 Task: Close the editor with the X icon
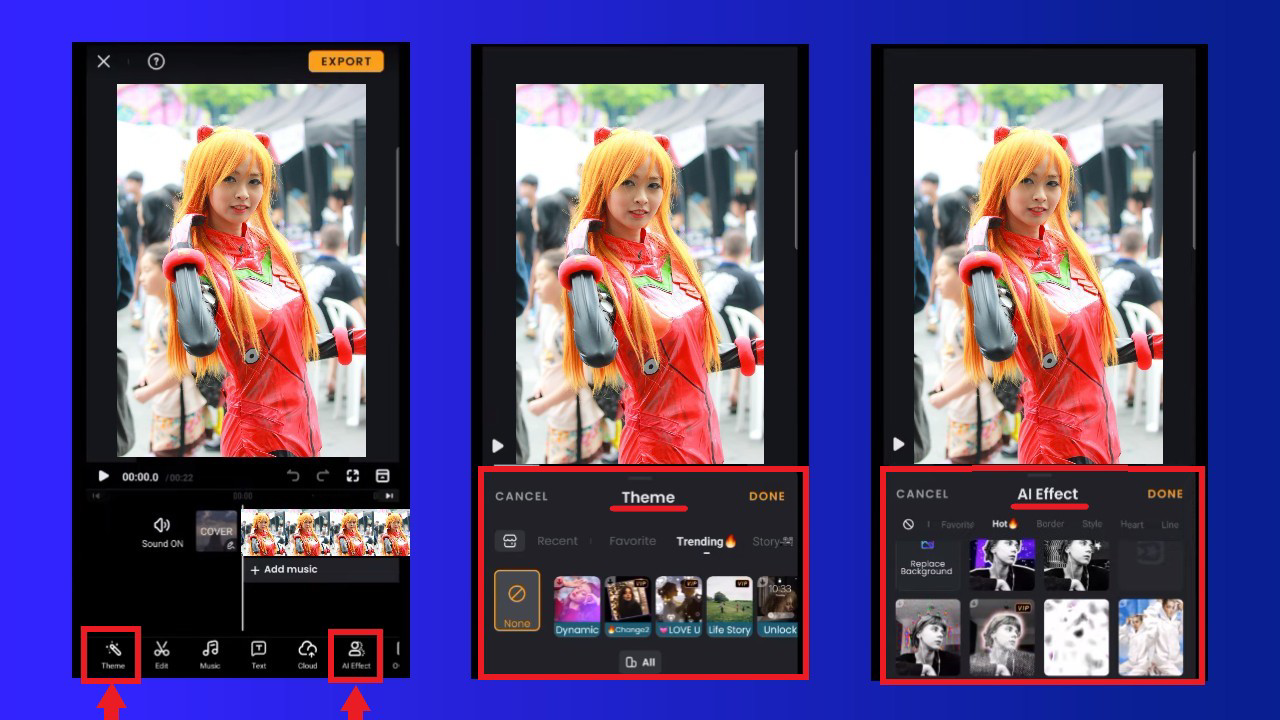pos(104,61)
